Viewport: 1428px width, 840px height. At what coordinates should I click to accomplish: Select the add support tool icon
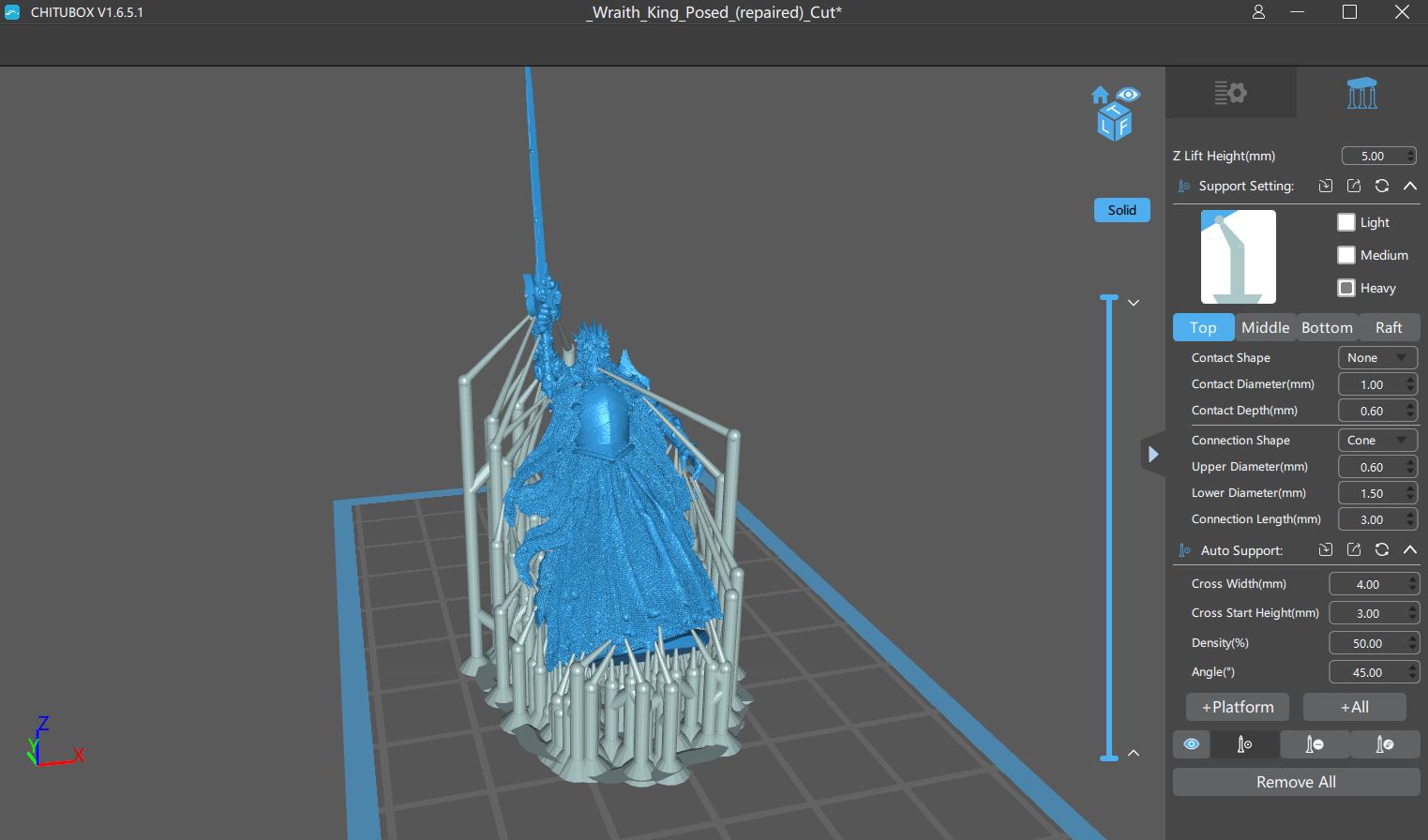pos(1244,744)
